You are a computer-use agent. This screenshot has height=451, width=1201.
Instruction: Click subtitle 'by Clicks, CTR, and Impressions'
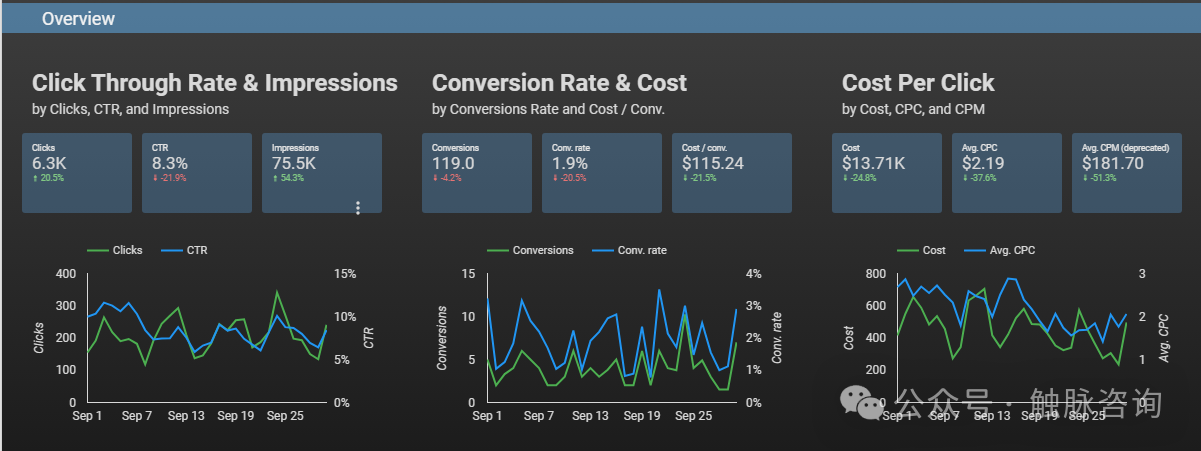pyautogui.click(x=131, y=109)
